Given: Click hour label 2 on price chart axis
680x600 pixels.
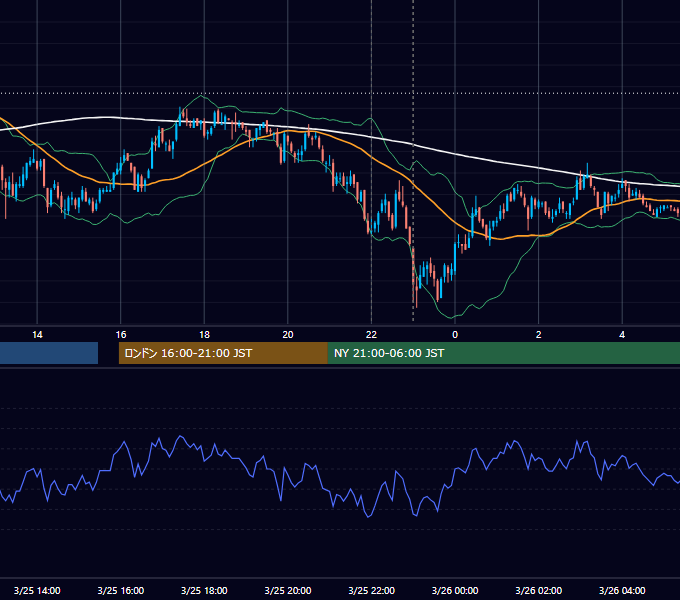Looking at the screenshot, I should 538,335.
